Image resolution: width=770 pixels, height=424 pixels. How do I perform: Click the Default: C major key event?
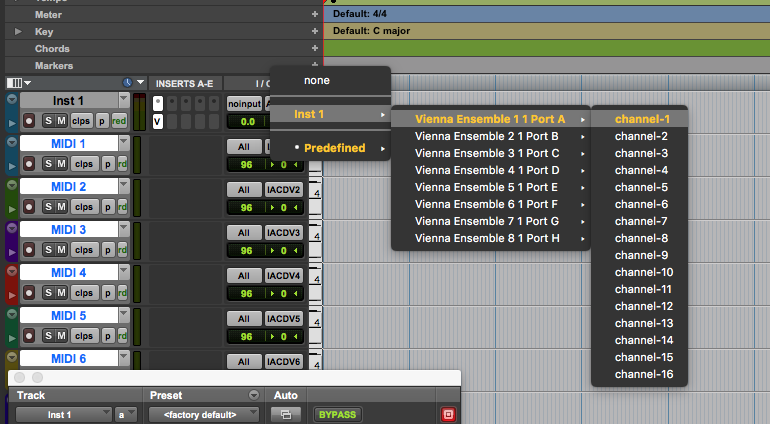tap(371, 31)
